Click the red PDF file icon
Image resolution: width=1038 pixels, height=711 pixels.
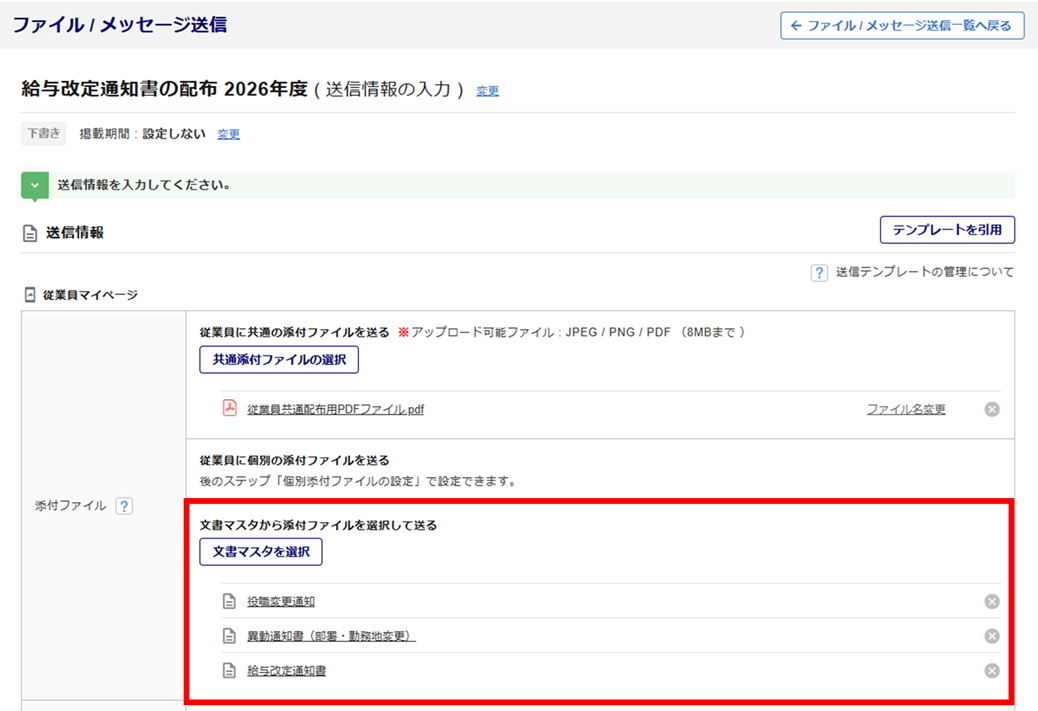point(229,408)
